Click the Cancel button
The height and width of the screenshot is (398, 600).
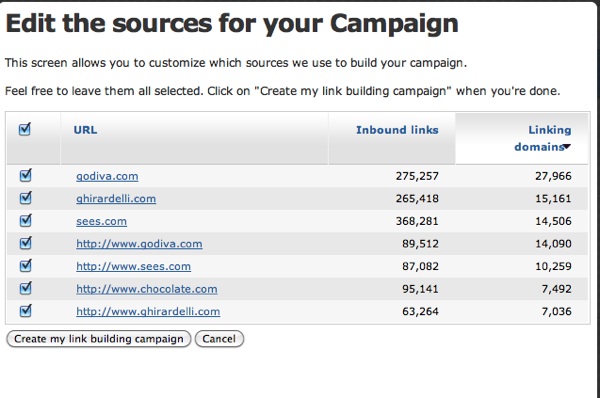click(219, 339)
